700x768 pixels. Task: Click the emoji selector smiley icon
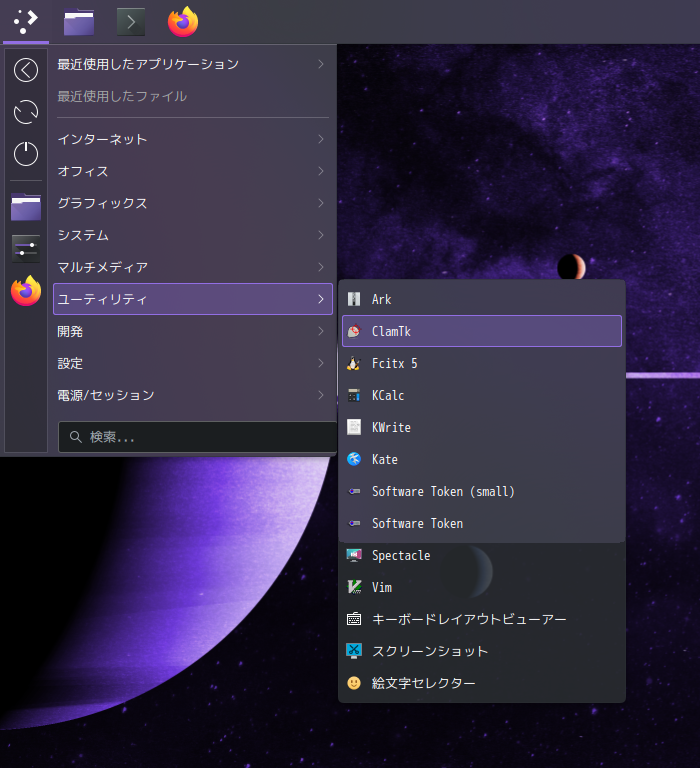[354, 683]
